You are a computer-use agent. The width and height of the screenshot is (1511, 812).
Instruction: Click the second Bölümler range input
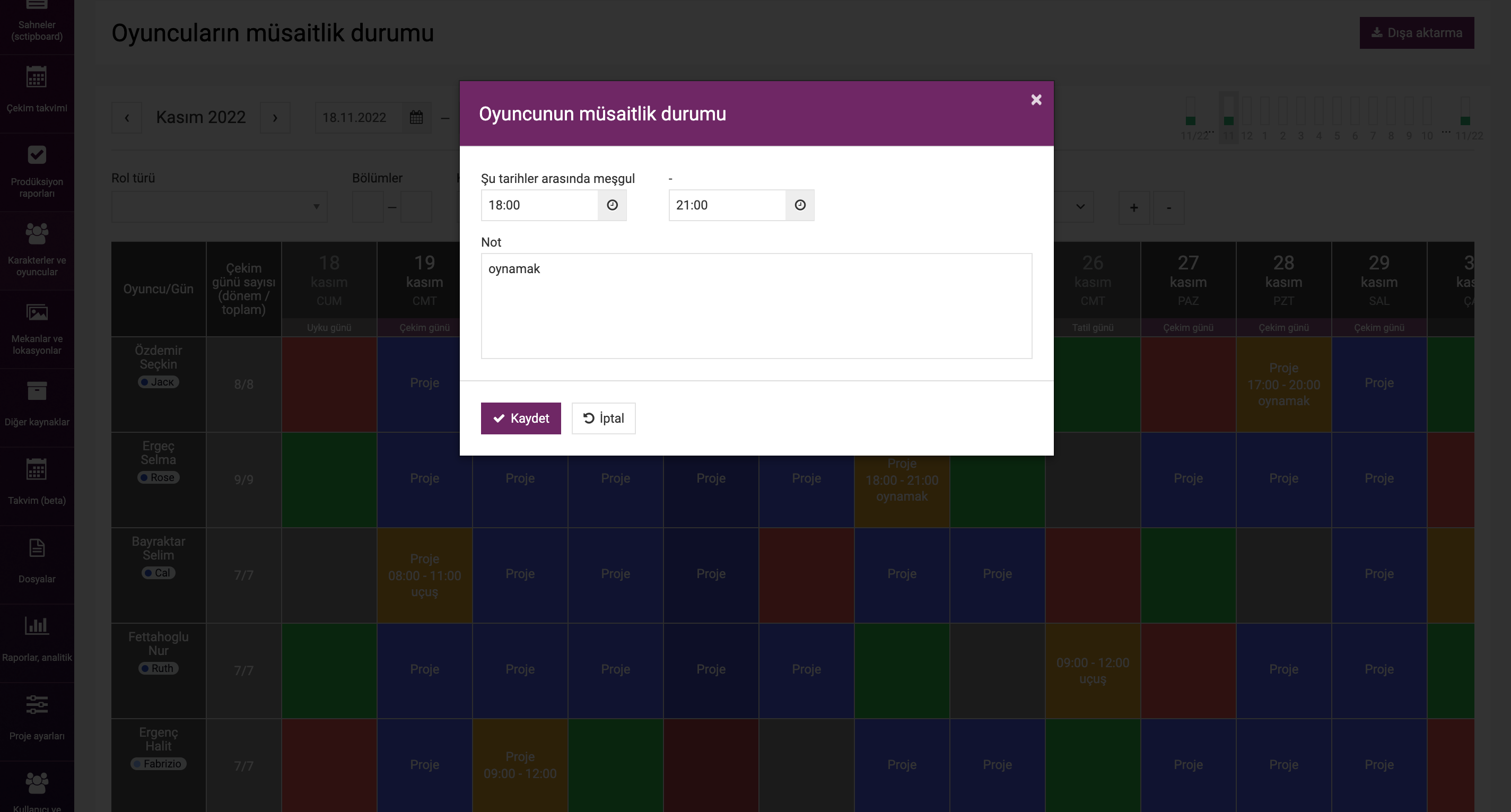point(416,206)
